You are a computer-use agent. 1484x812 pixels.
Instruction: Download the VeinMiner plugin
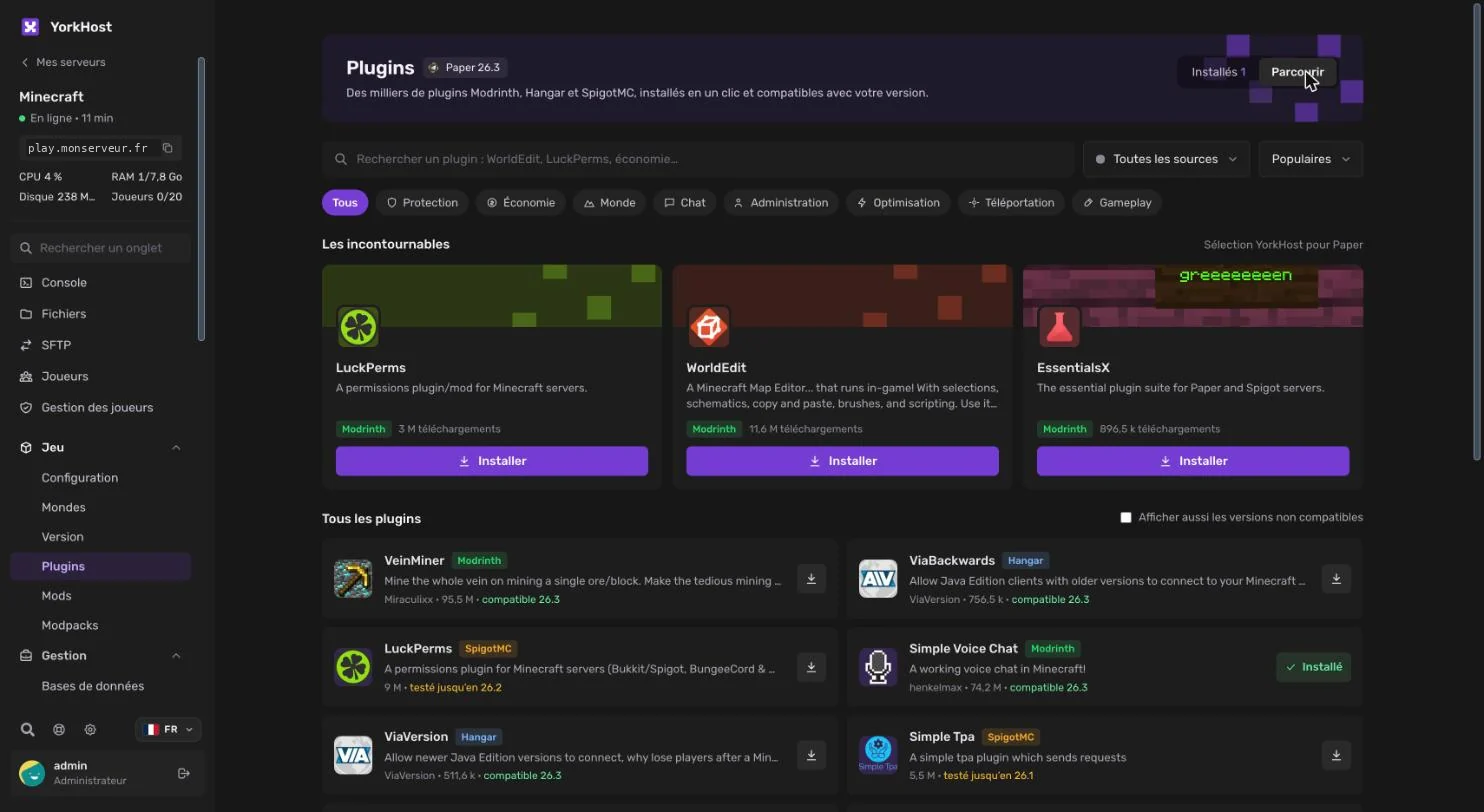[x=811, y=579]
